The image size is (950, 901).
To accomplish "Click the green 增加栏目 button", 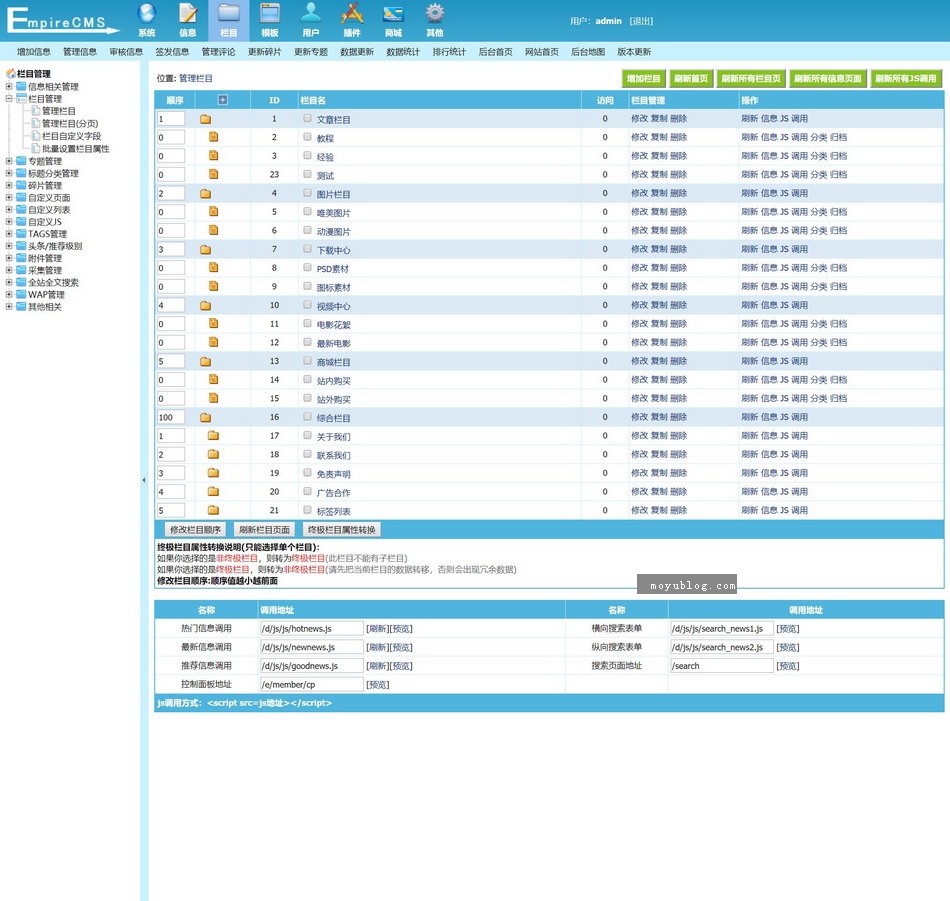I will click(x=643, y=78).
